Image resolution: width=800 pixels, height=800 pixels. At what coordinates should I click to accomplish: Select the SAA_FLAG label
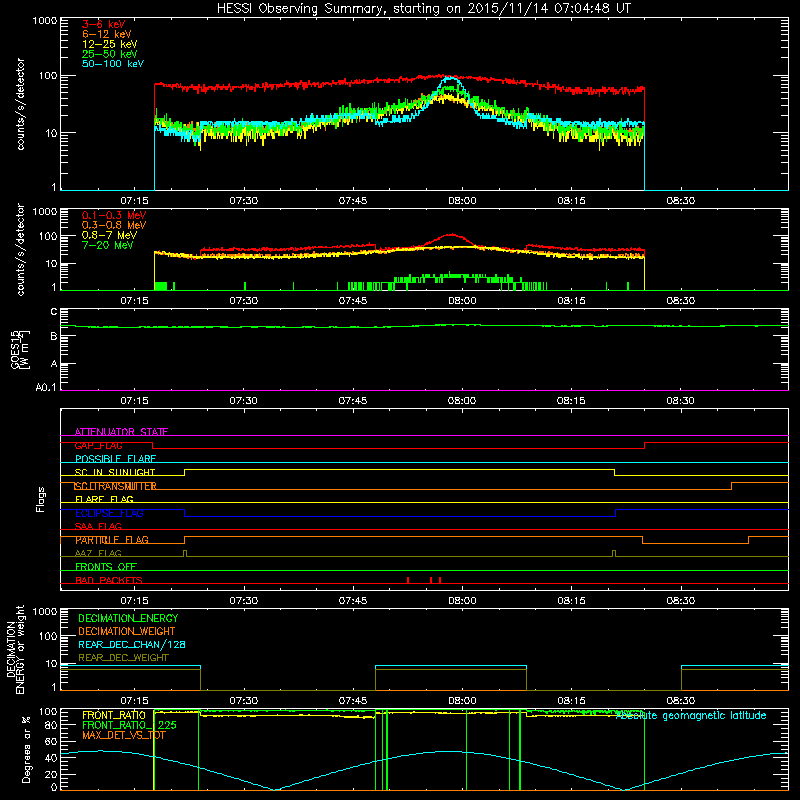(98, 526)
